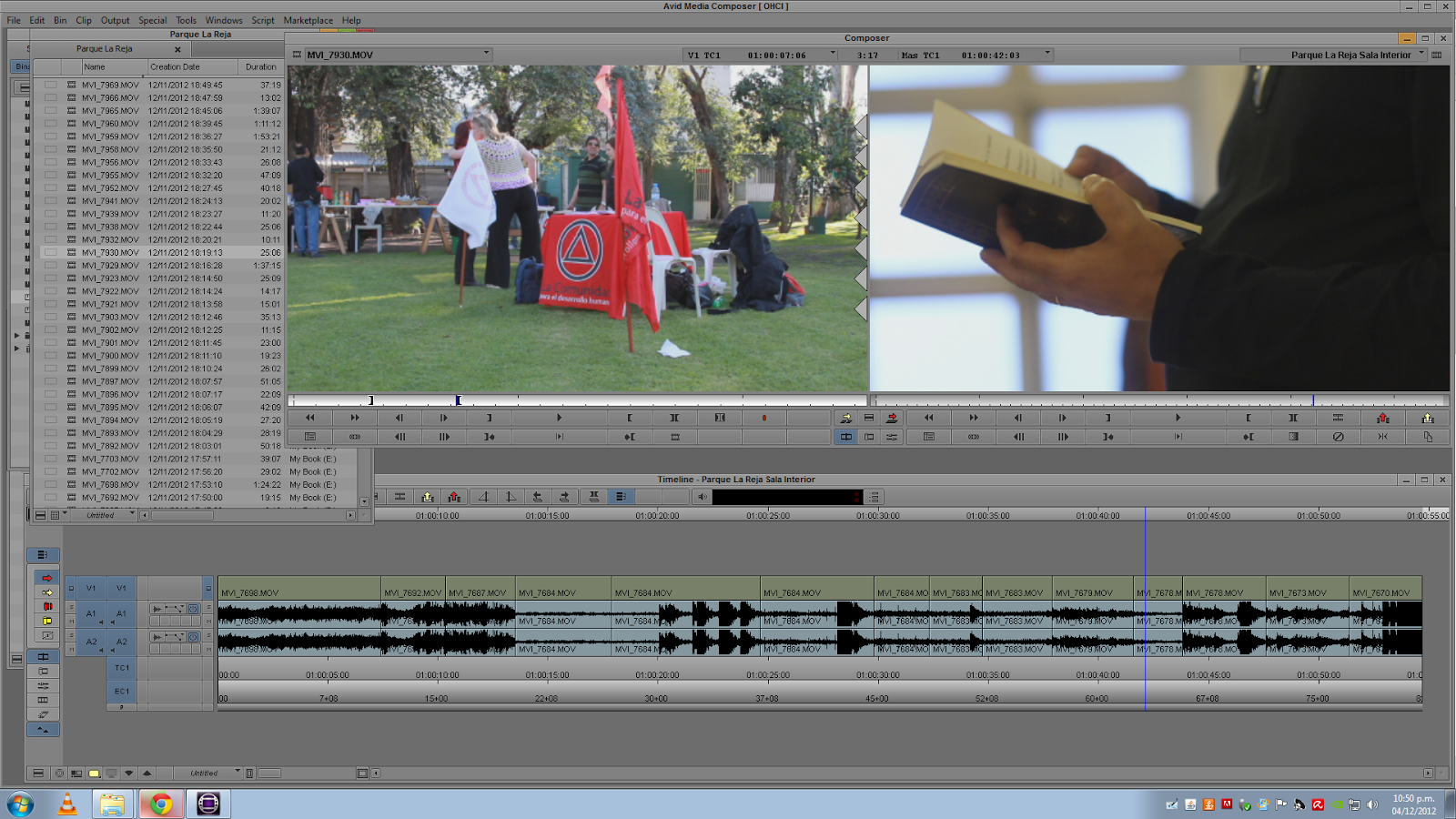Click Lift red button in timeline toolbar
Screen dimensions: 1456x819
pos(454,497)
